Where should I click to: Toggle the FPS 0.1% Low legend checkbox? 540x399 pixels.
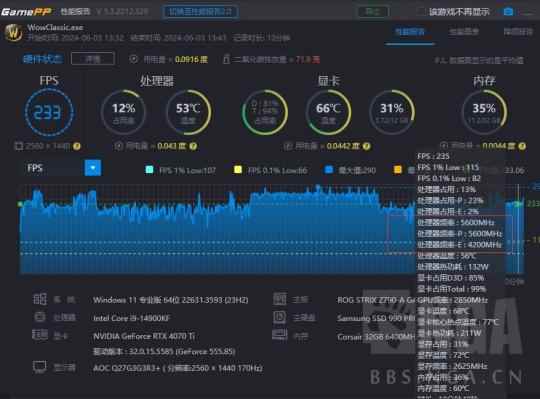(x=238, y=170)
